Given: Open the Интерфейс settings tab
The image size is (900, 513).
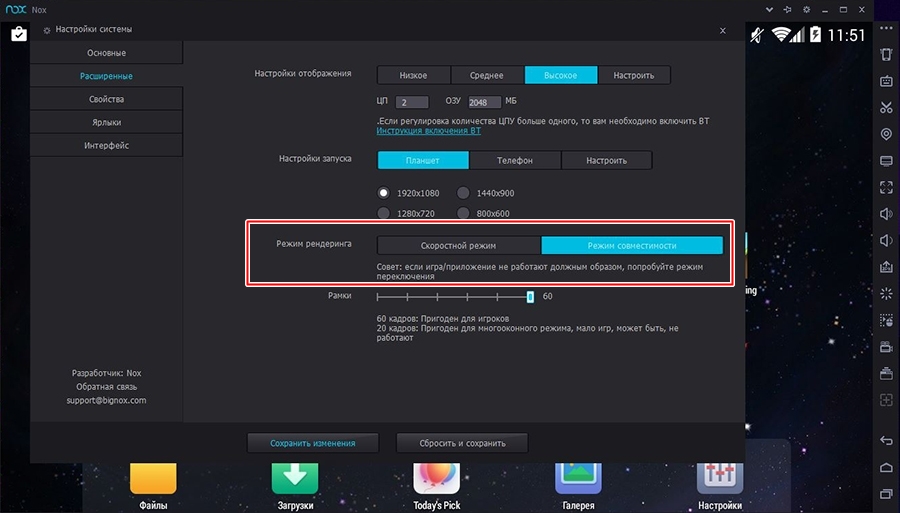Looking at the screenshot, I should [106, 145].
